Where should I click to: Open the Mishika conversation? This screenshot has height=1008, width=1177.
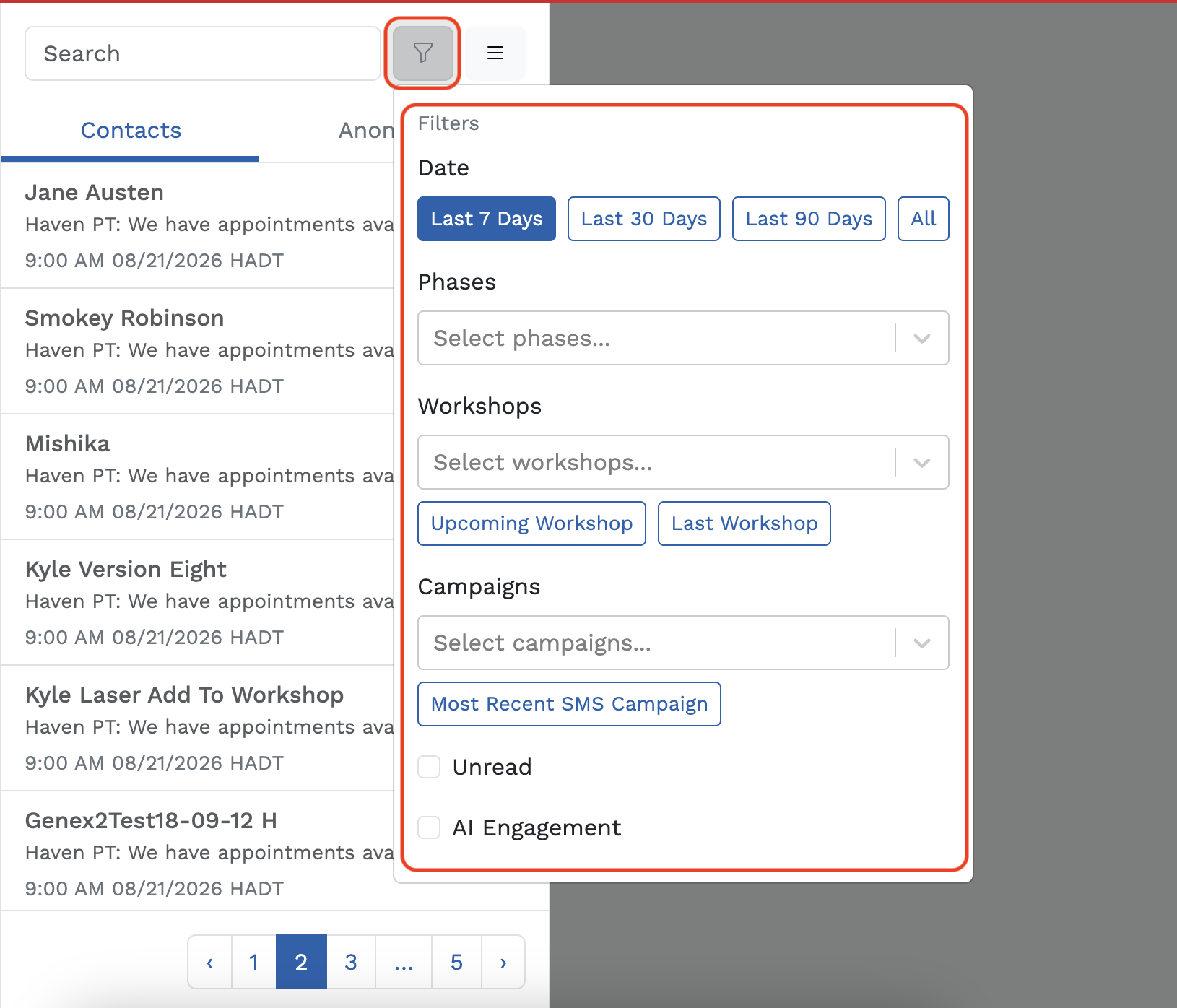coord(198,477)
